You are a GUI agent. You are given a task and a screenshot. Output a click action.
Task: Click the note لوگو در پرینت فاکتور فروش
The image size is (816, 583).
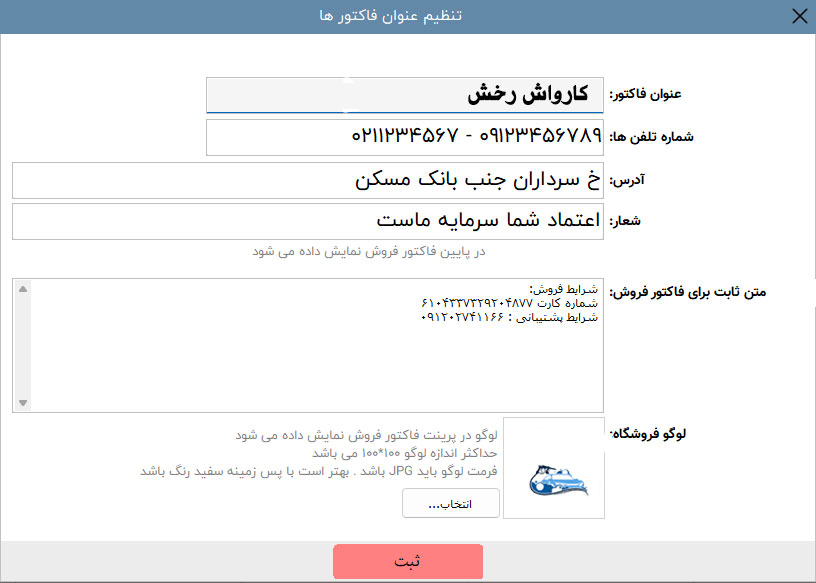click(366, 435)
